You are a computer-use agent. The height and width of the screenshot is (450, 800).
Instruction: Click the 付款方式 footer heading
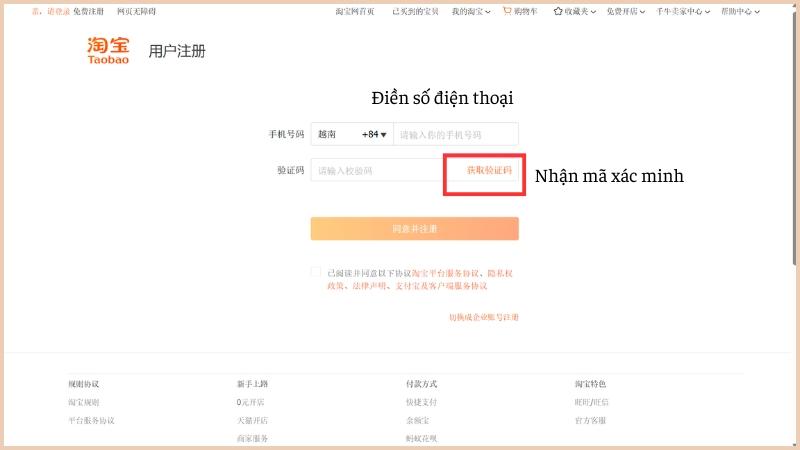coord(421,384)
